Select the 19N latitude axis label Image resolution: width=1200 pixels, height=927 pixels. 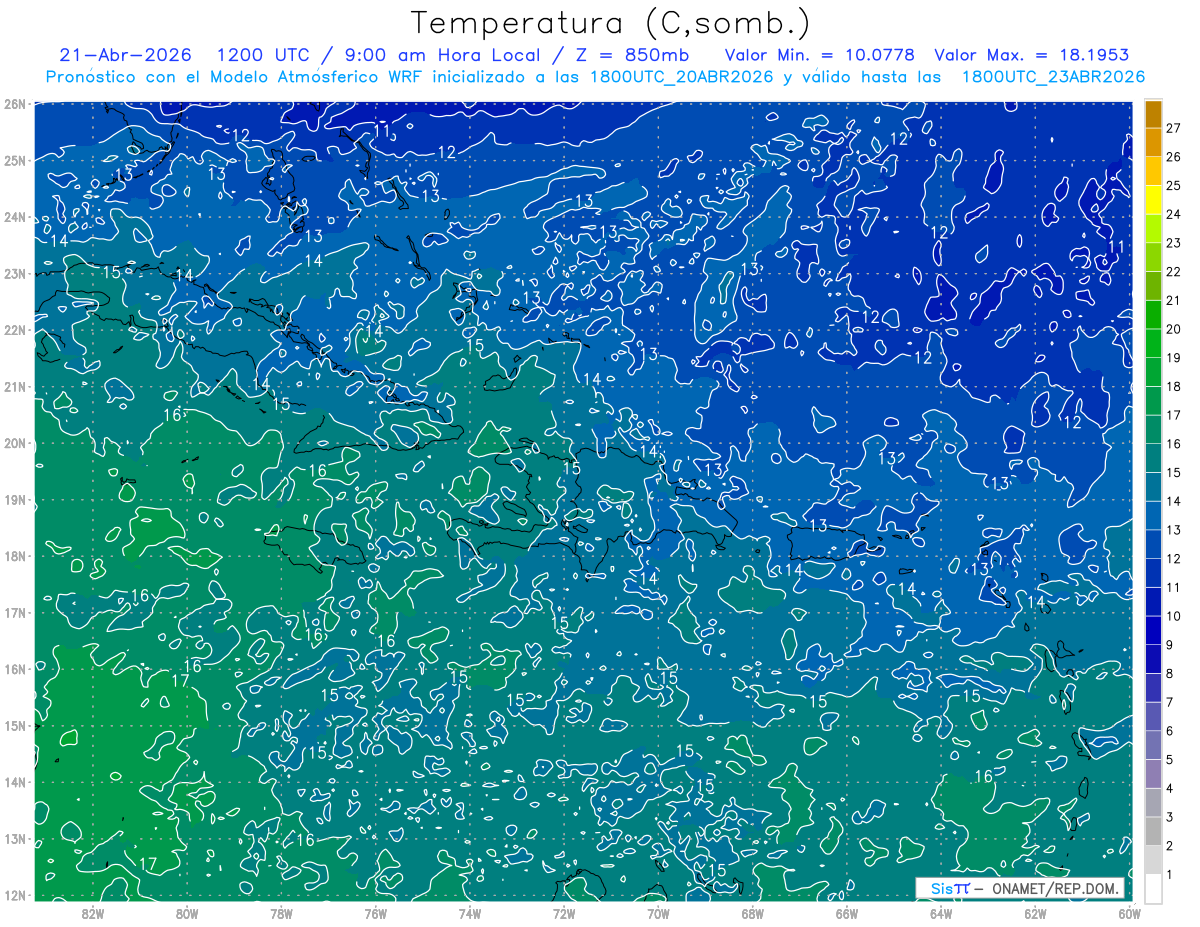click(x=15, y=499)
